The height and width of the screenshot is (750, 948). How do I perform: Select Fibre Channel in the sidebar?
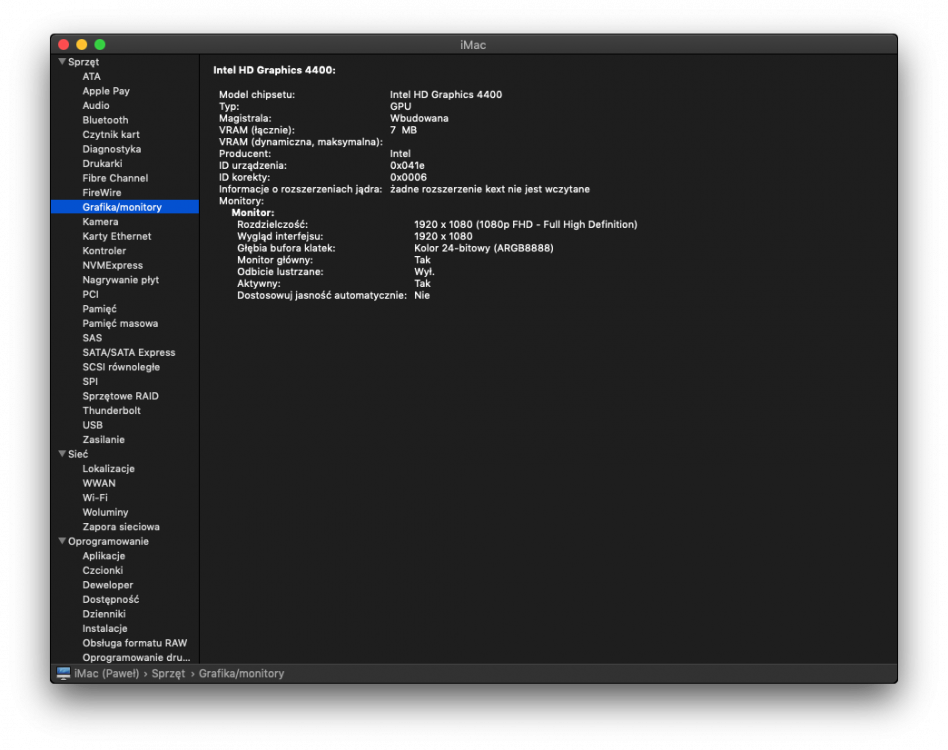[115, 178]
